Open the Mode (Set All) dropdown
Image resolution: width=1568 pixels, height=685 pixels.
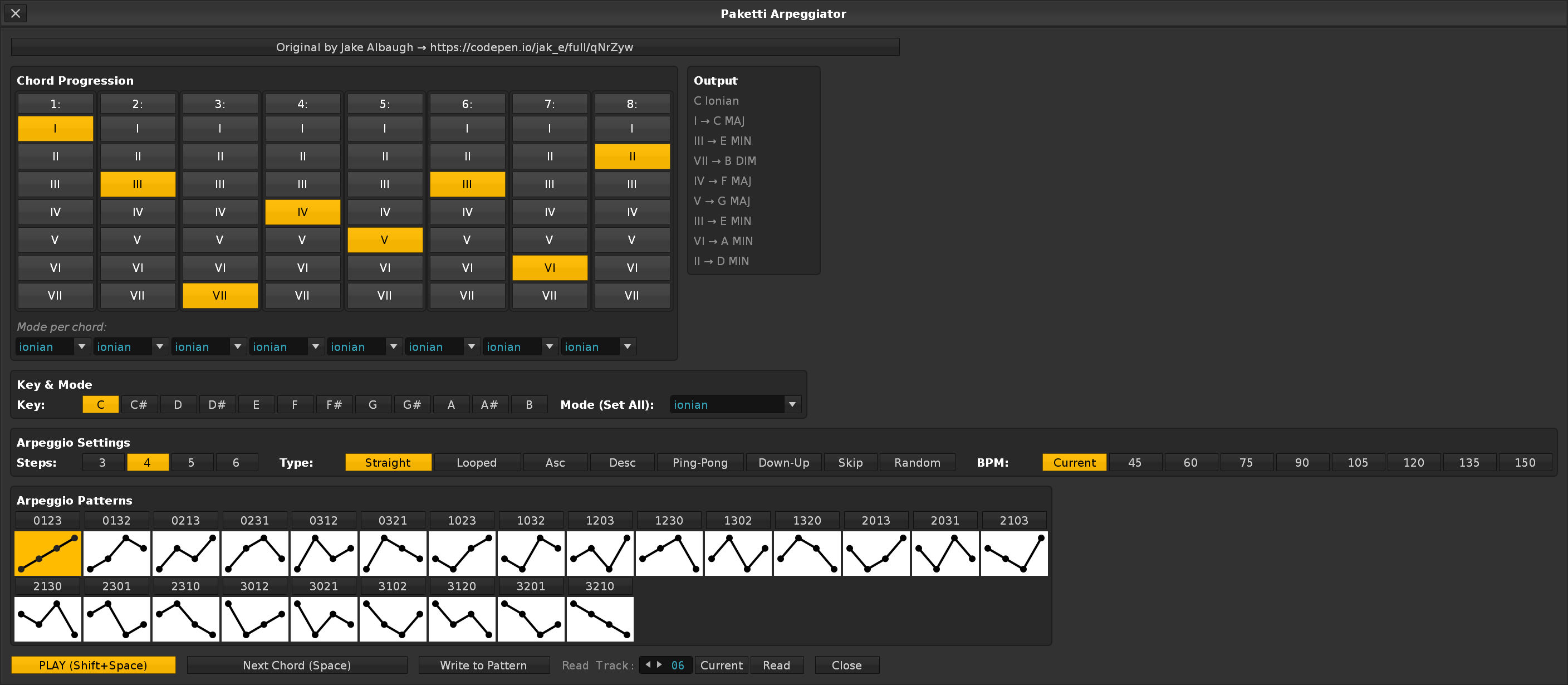coord(736,404)
